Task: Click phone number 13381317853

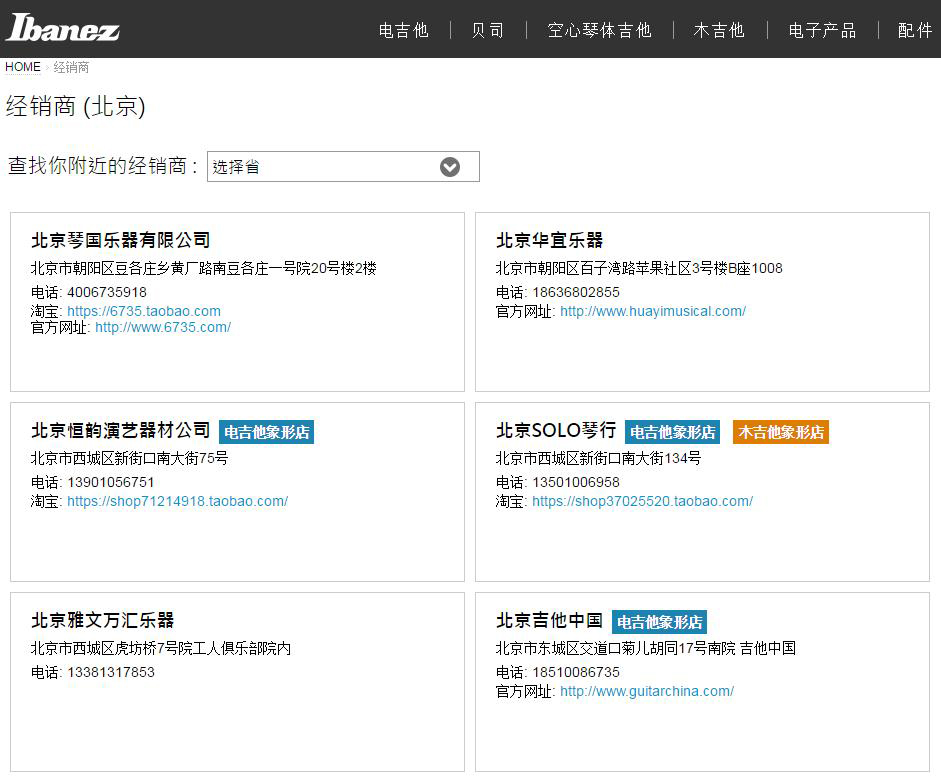Action: pyautogui.click(x=111, y=672)
